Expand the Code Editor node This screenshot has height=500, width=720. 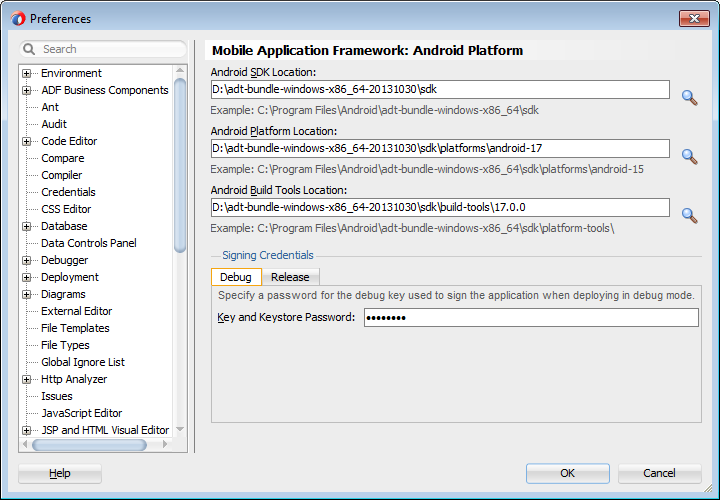point(27,141)
